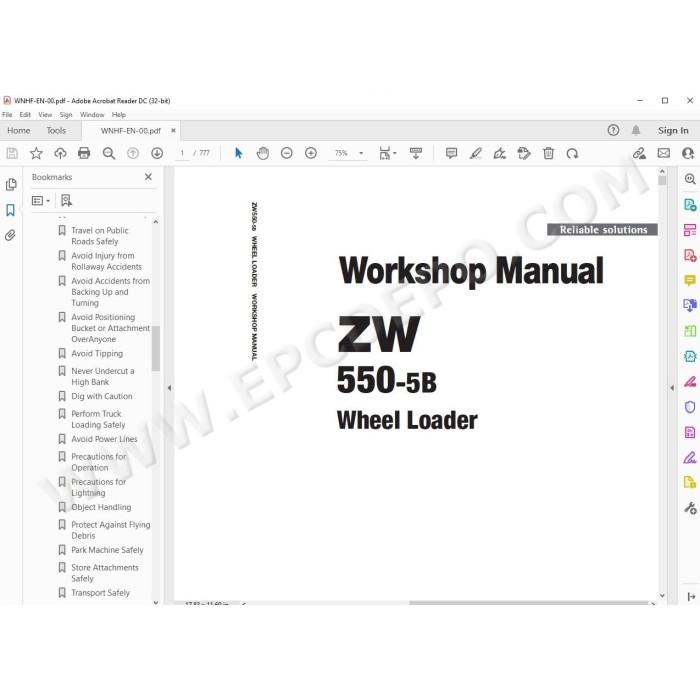Open 'Avoid Tipping' bookmark
The width and height of the screenshot is (700, 700).
click(97, 354)
